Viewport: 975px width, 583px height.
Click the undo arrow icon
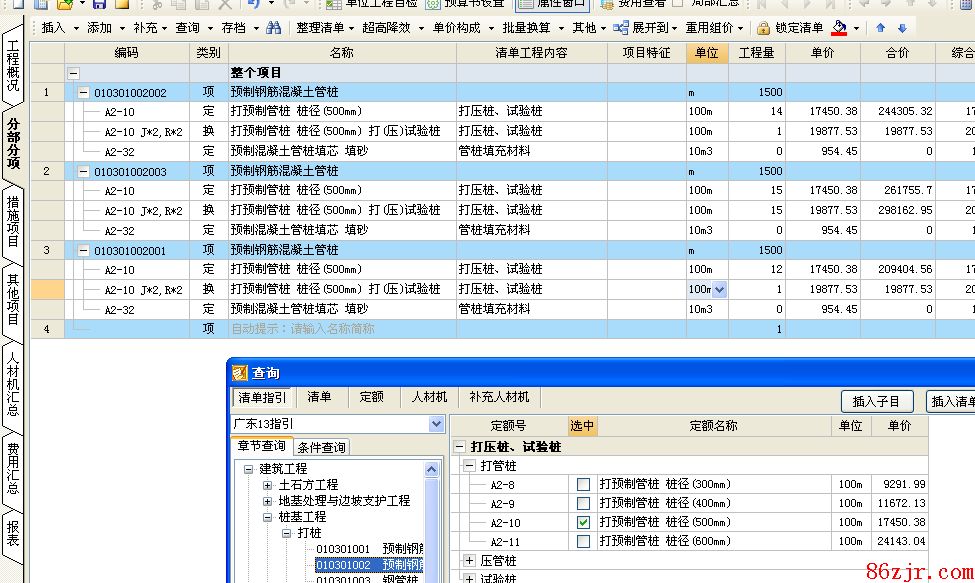pos(252,4)
